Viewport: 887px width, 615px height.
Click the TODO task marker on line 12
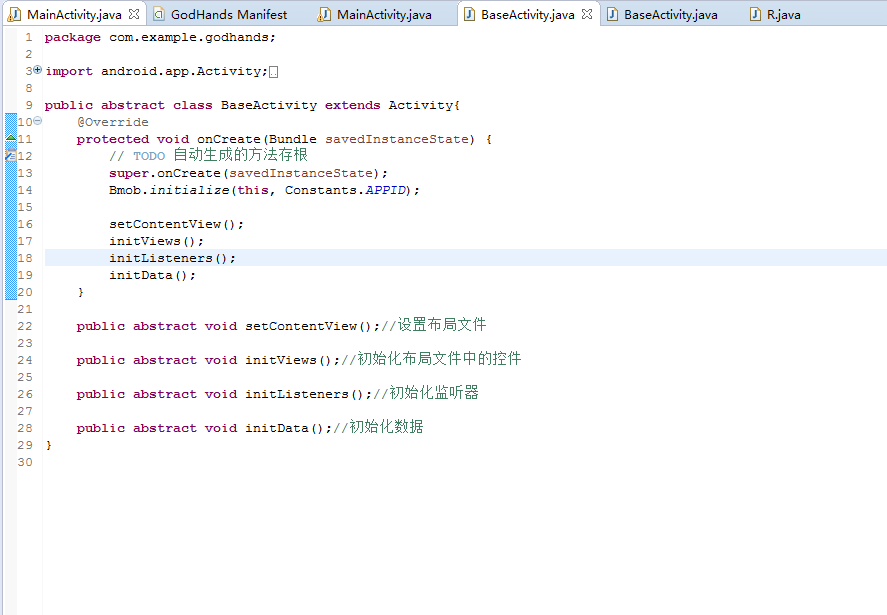[10, 156]
